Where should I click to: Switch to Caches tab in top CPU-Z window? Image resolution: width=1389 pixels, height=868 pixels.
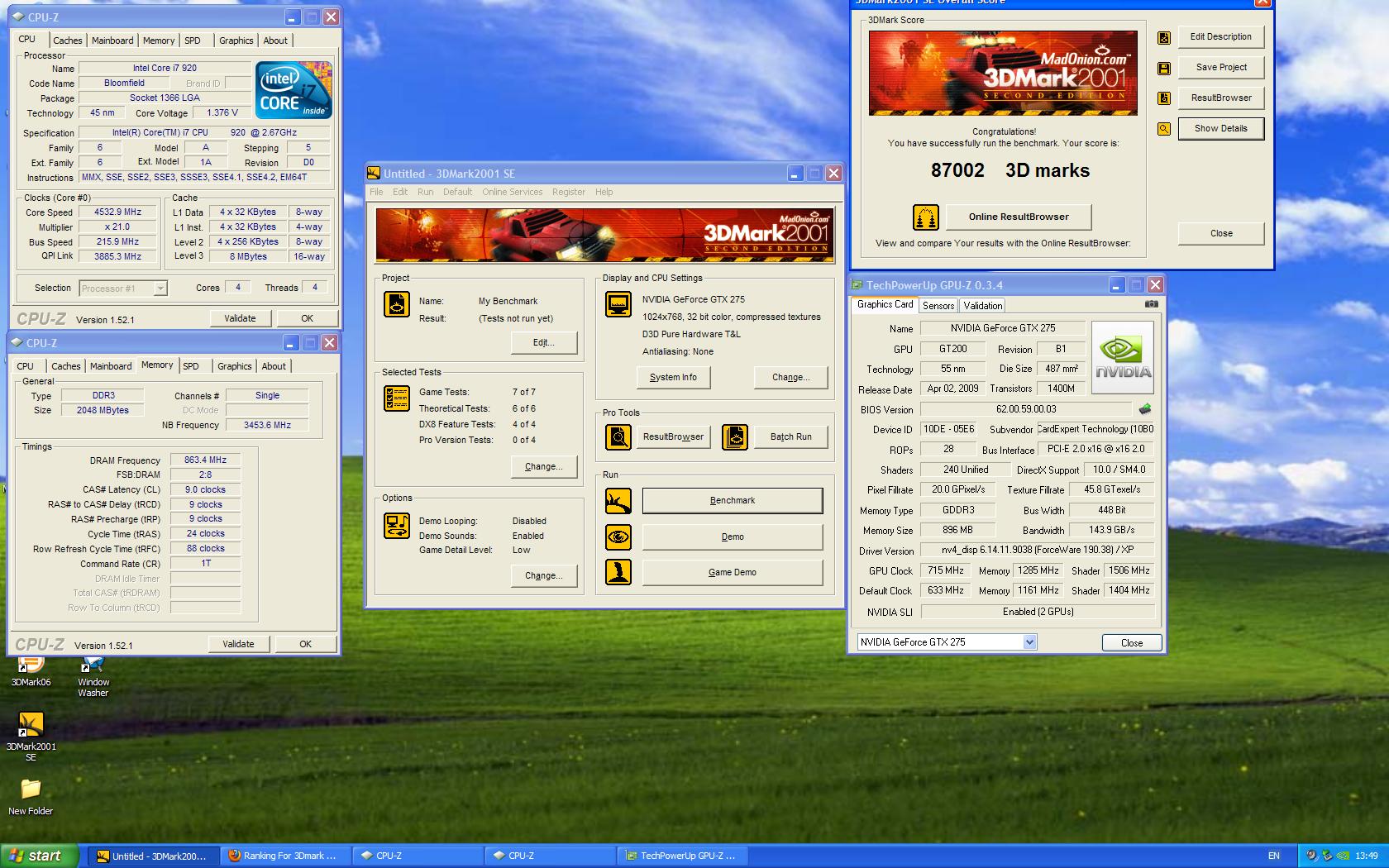pos(68,41)
